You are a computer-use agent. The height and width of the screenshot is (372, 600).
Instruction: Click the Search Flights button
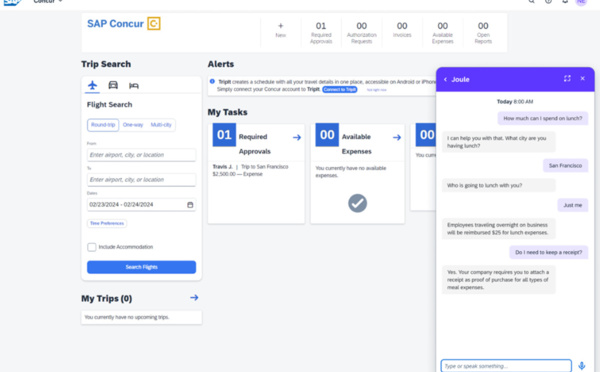[x=141, y=267]
